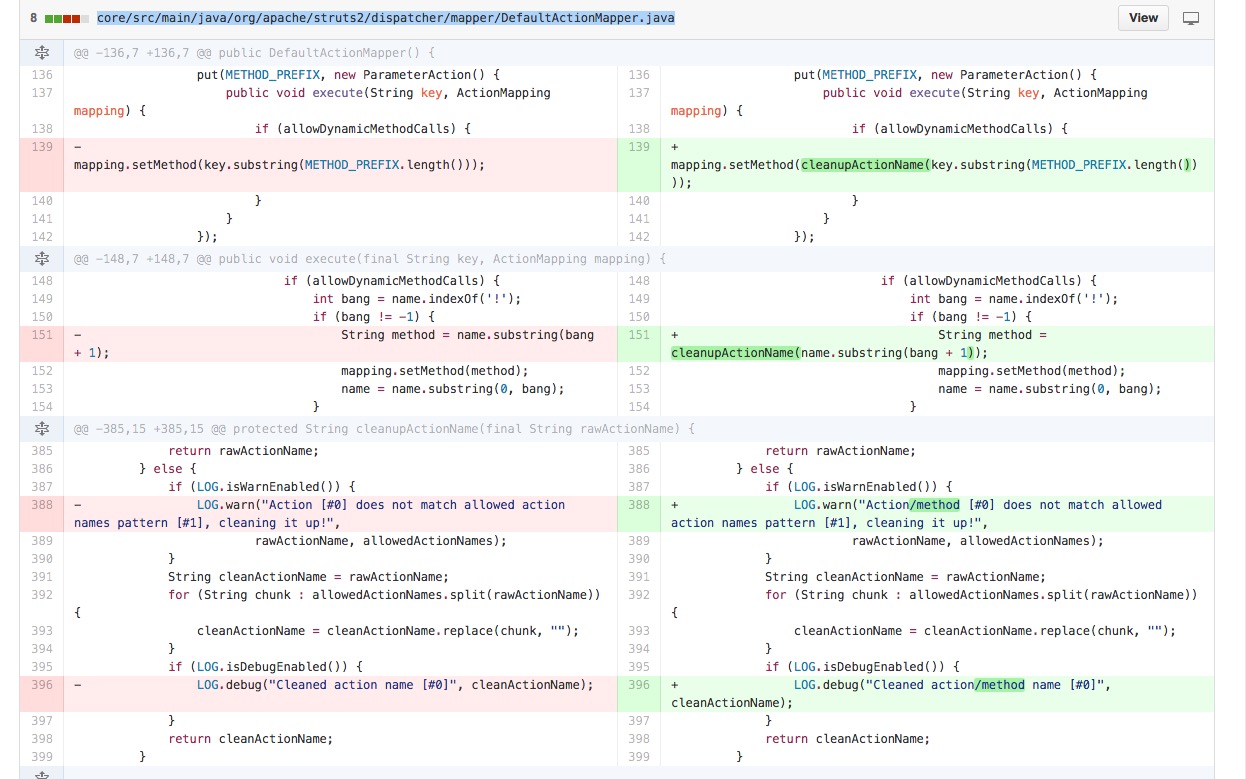1246x779 pixels.
Task: Select added line number 139 on right
Action: click(x=639, y=147)
